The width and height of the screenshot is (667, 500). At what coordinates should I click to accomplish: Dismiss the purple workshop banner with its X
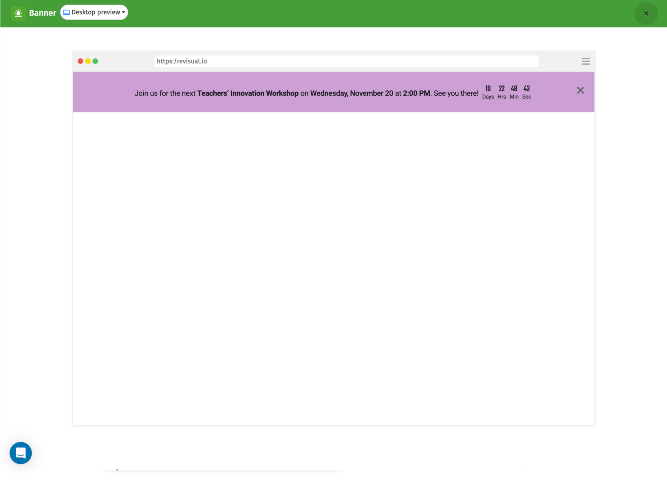[580, 90]
